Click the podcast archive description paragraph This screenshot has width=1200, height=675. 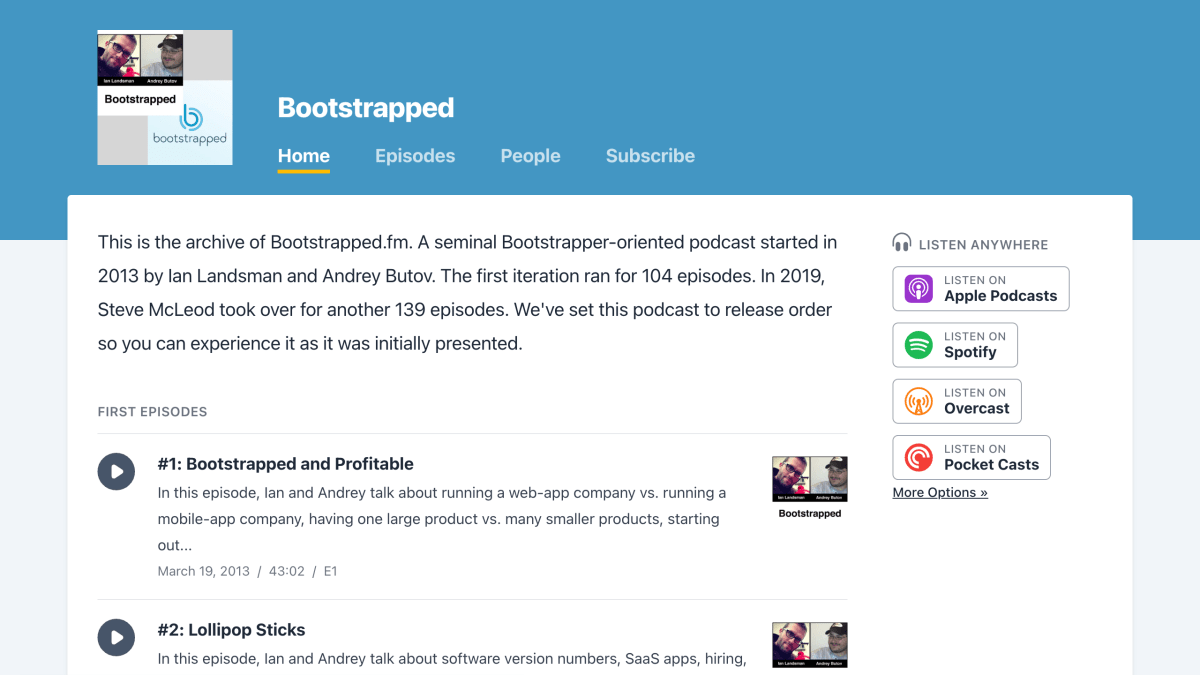[x=468, y=293]
